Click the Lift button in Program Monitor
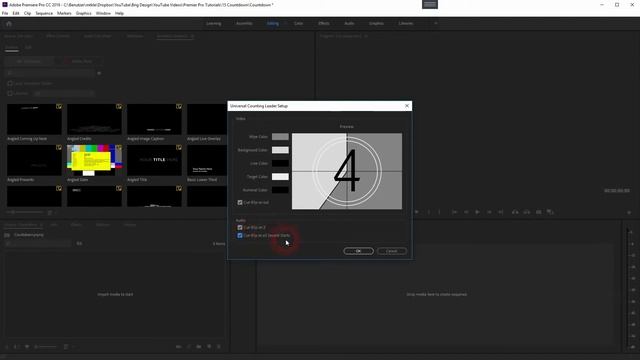The height and width of the screenshot is (360, 640). [x=515, y=212]
